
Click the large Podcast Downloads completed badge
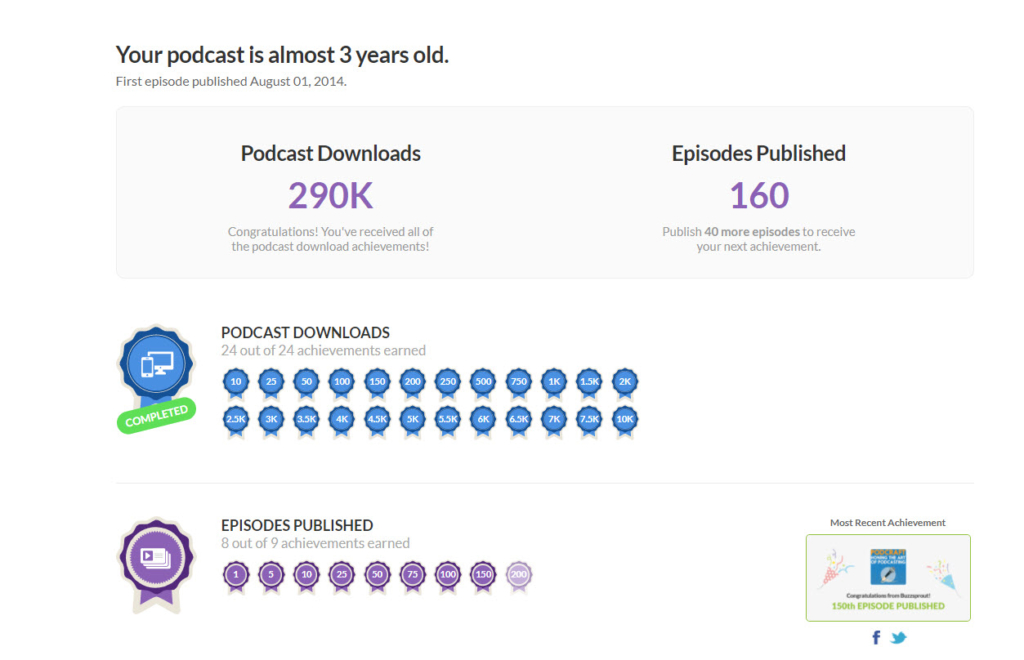(157, 366)
